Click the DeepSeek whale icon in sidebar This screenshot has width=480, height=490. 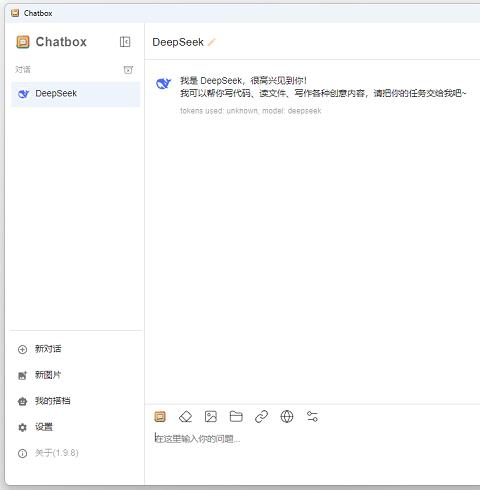coord(24,94)
